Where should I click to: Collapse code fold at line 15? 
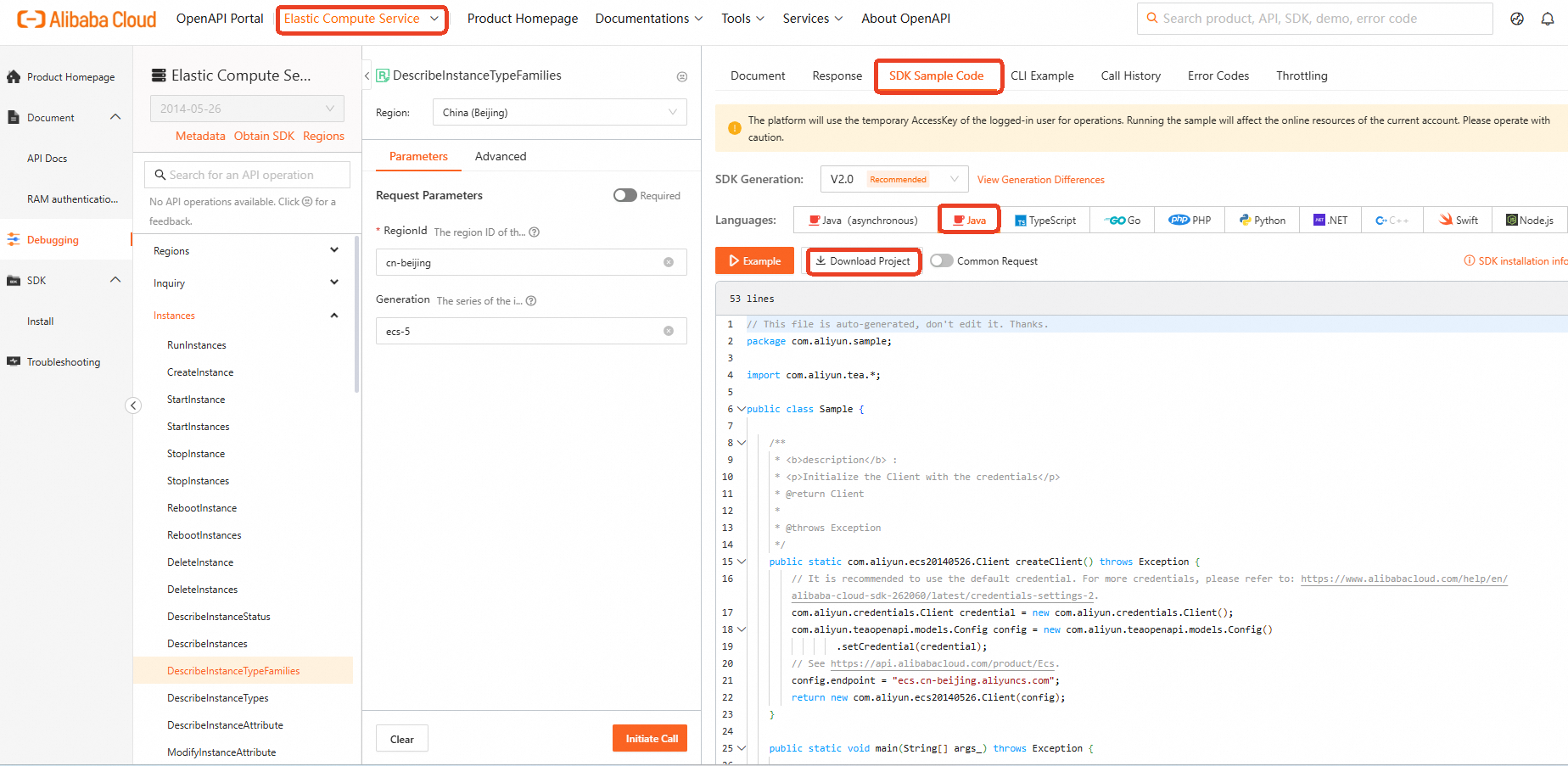point(742,562)
